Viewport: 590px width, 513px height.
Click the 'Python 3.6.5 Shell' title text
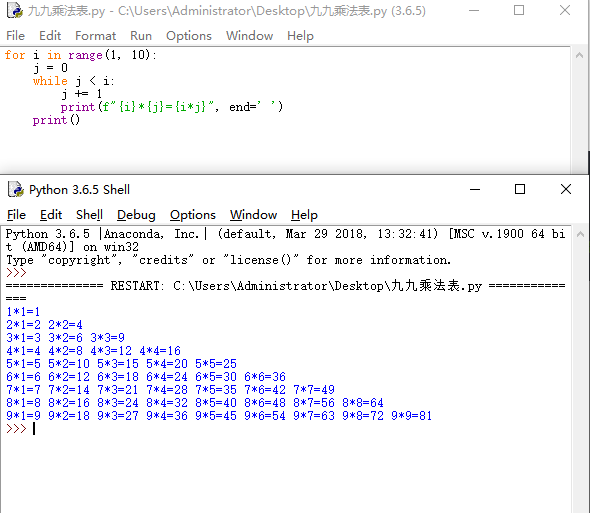[79, 190]
